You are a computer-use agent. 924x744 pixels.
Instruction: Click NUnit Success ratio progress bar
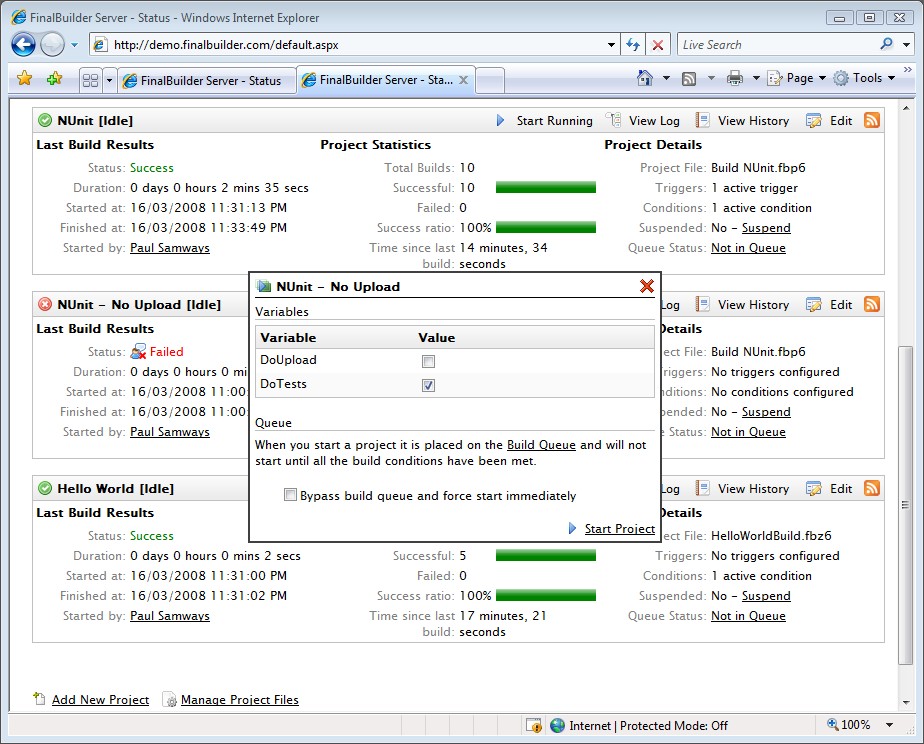pyautogui.click(x=546, y=227)
